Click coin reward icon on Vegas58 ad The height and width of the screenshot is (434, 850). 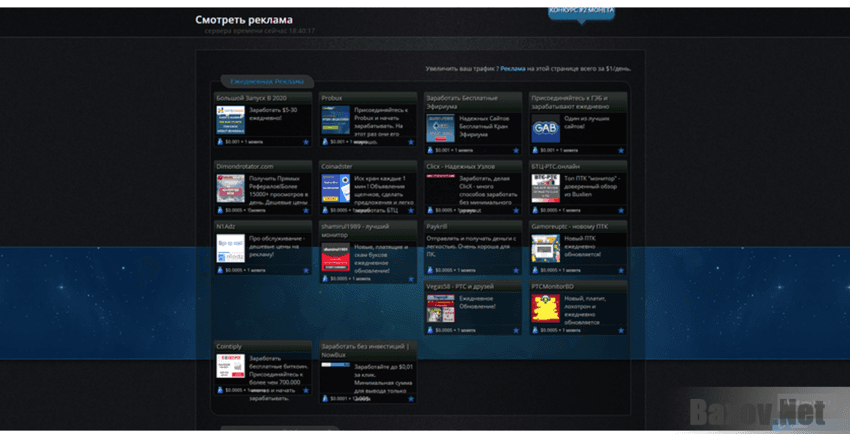tap(430, 329)
